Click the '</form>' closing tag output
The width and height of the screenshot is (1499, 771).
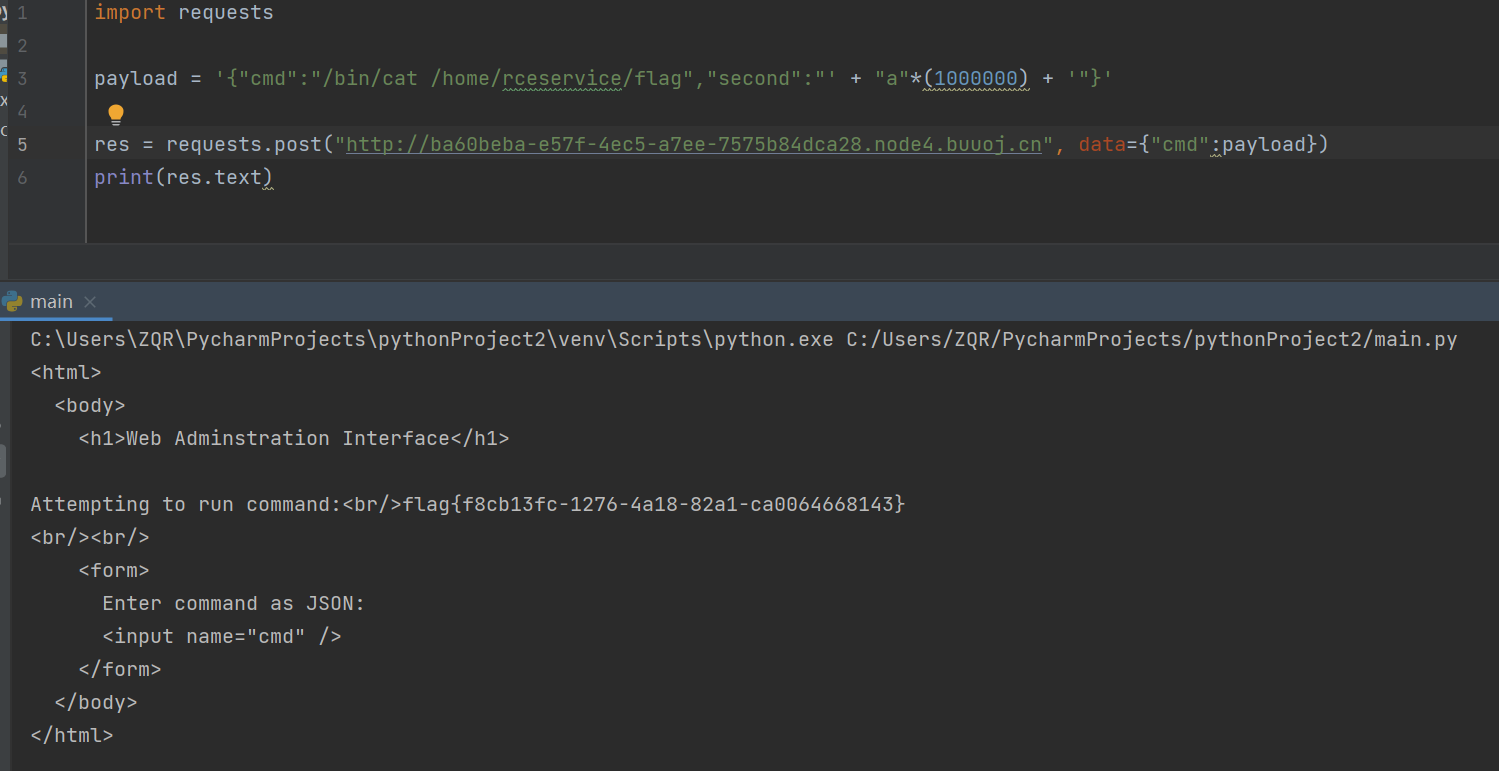click(x=120, y=669)
